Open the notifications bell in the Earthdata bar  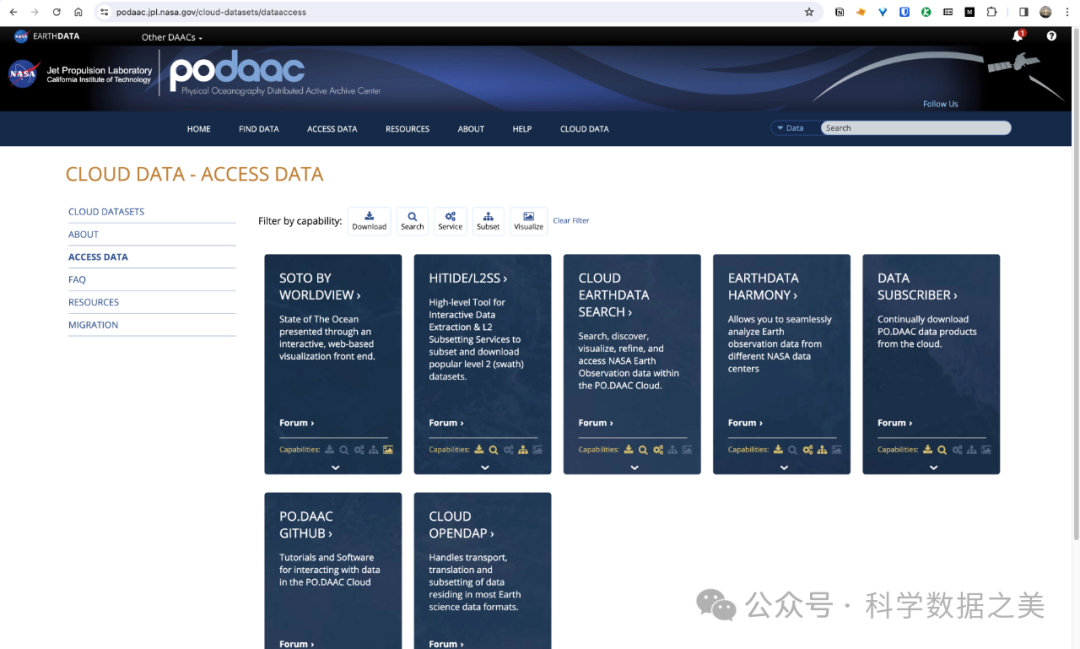[1018, 36]
